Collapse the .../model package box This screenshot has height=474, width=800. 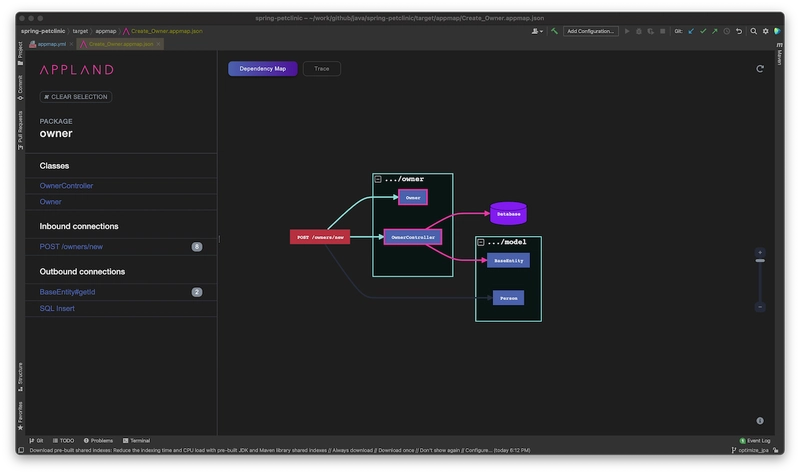tap(480, 242)
